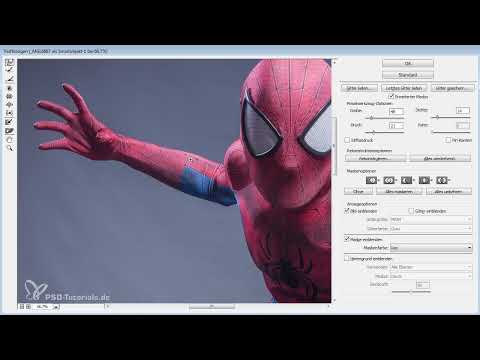Image resolution: width=480 pixels, height=360 pixels.
Task: Toggle the Erweiterter Modus checkbox
Action: (x=391, y=96)
